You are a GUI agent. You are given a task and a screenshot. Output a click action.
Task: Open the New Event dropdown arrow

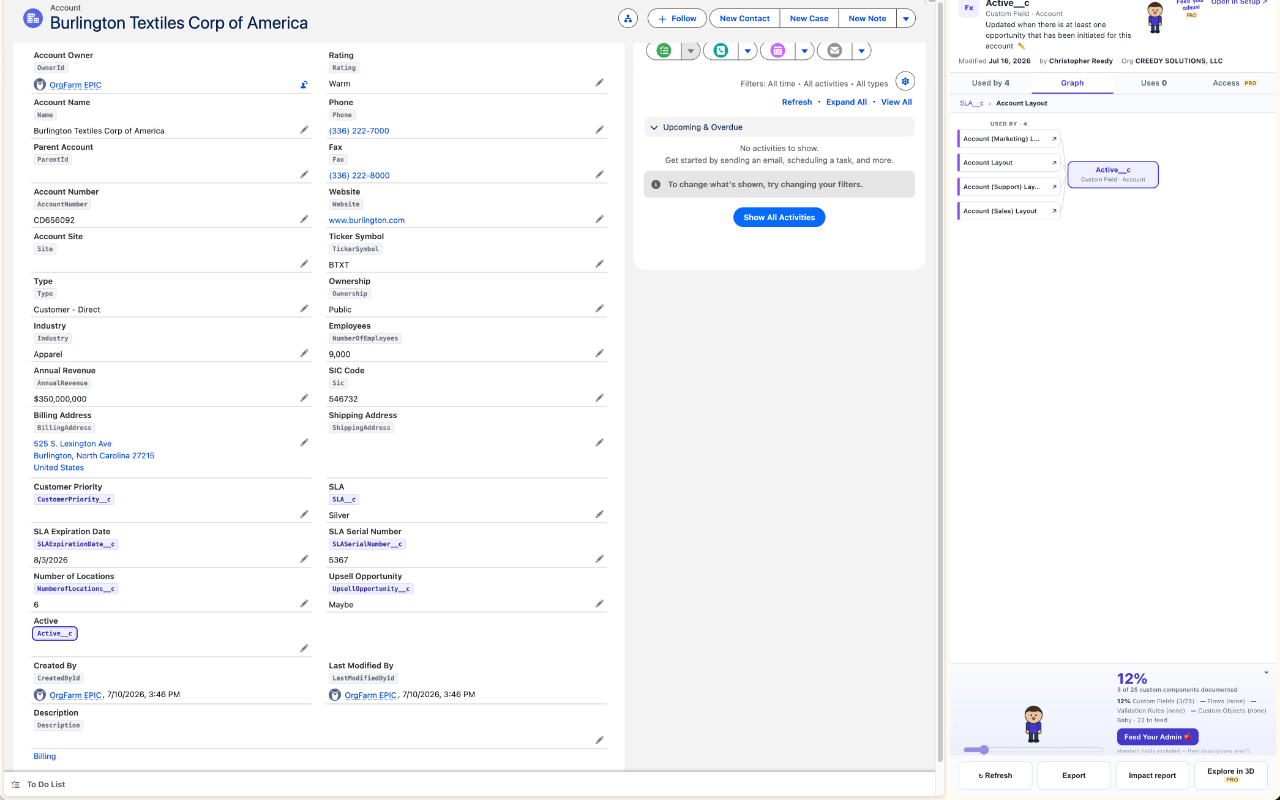coord(804,50)
